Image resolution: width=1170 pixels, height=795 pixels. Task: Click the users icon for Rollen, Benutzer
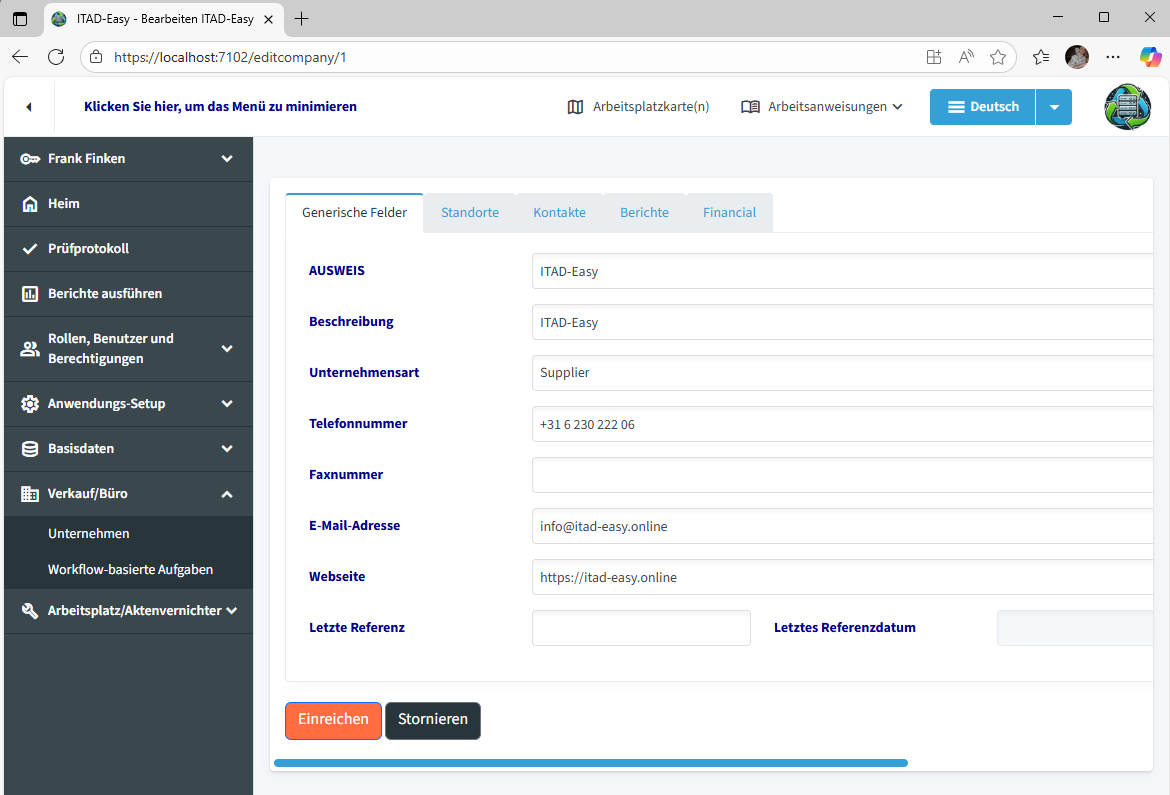(30, 349)
